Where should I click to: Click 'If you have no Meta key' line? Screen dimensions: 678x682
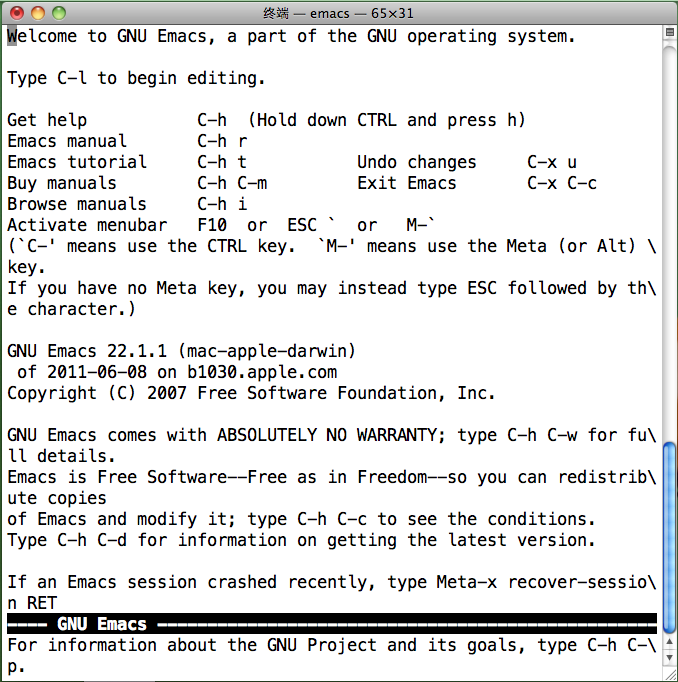[332, 288]
